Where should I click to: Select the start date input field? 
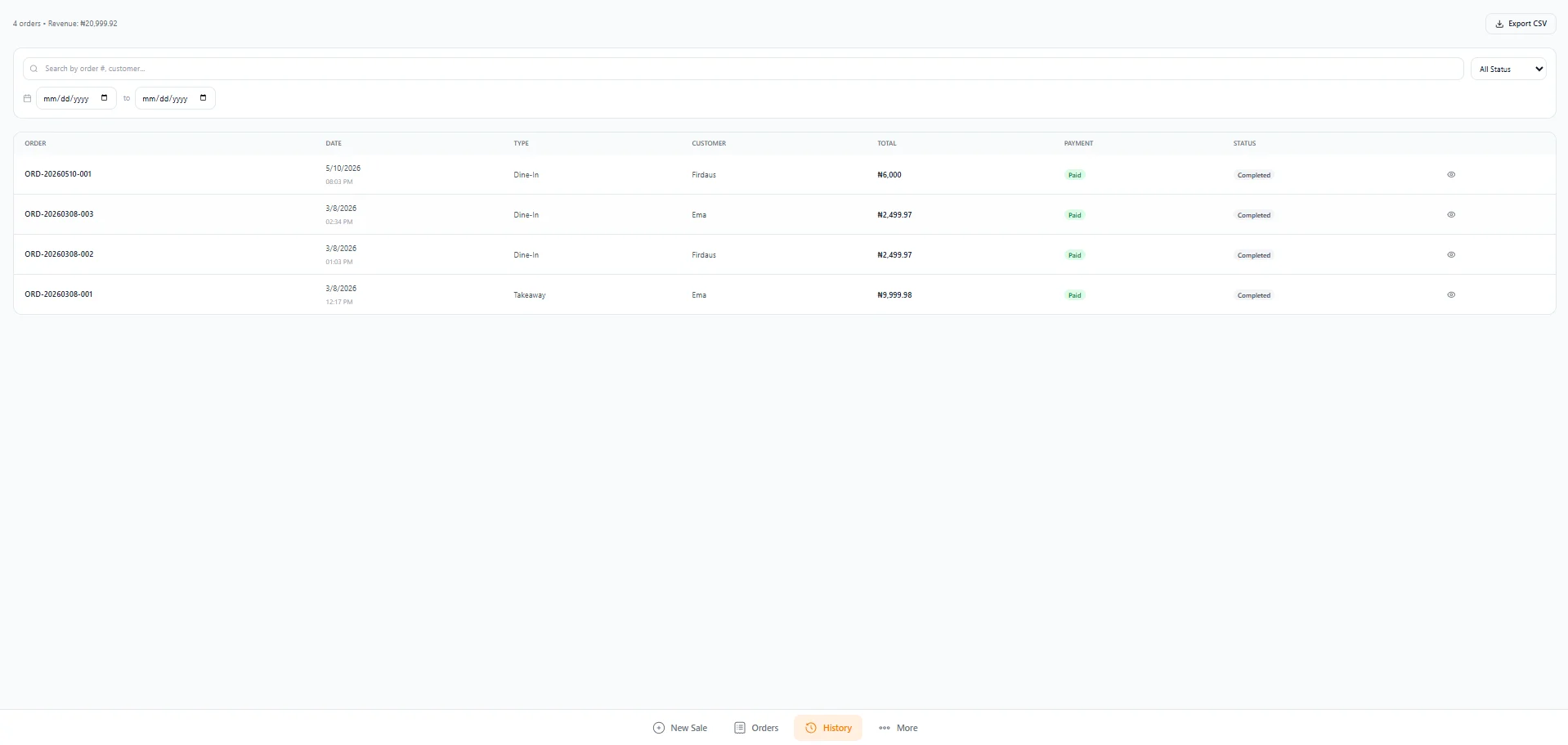pos(76,98)
